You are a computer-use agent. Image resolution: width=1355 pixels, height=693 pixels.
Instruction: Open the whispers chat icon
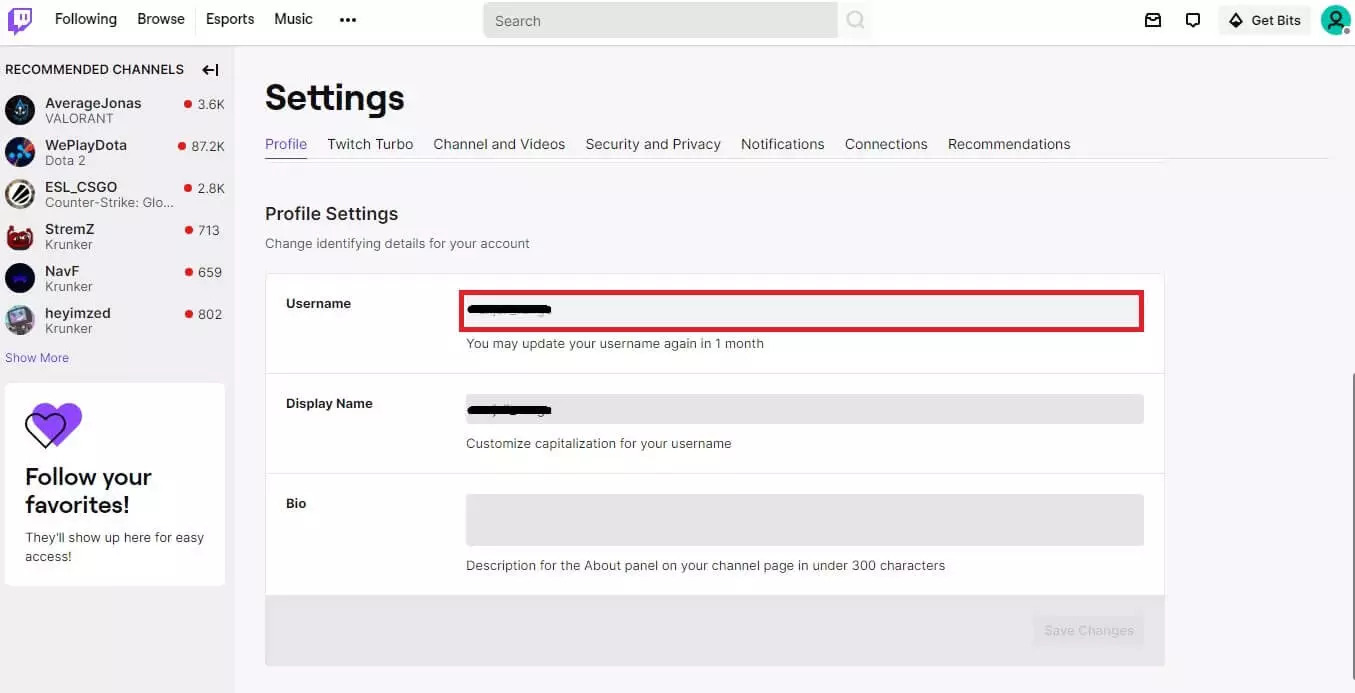click(1193, 20)
